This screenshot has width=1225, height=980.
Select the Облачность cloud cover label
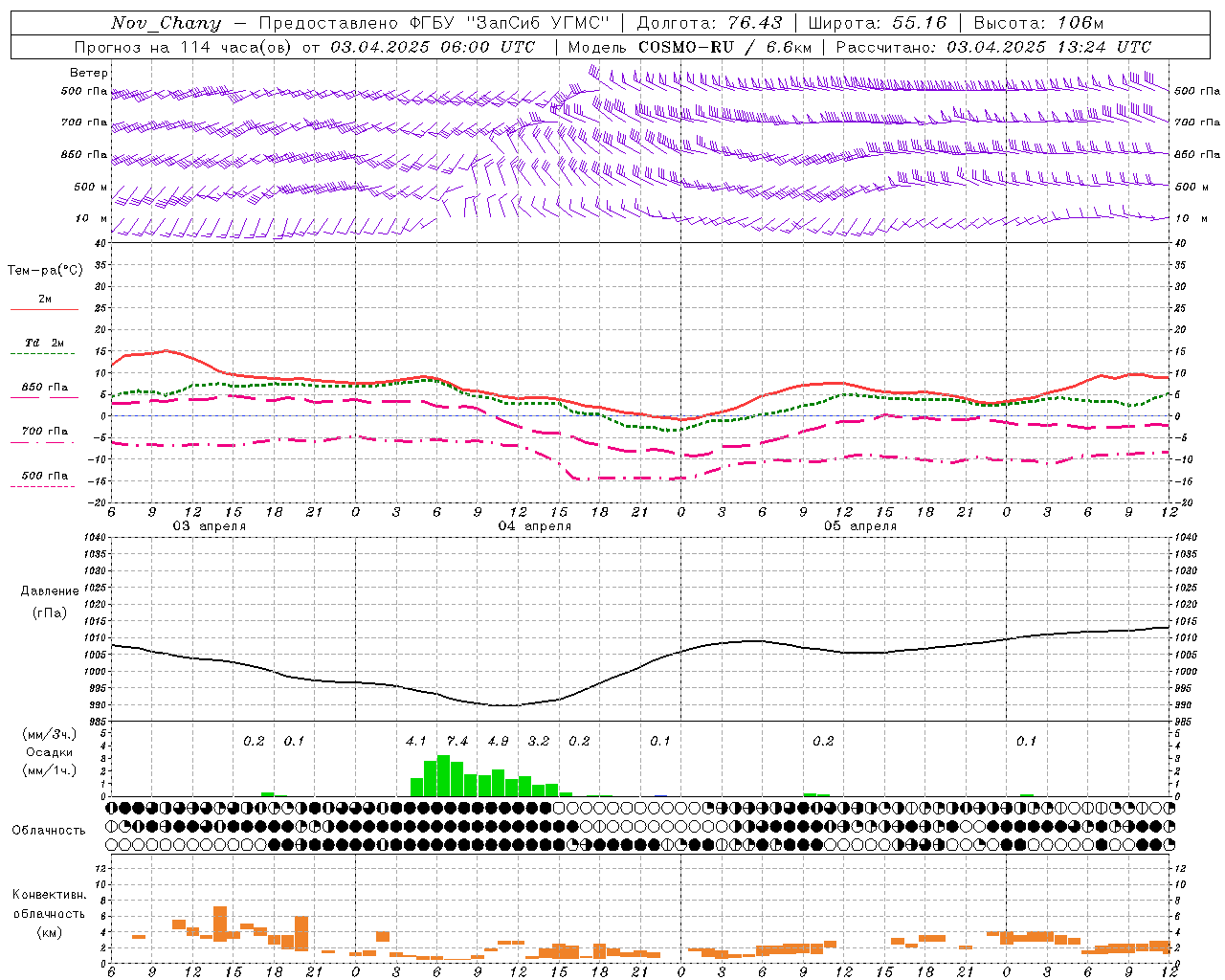pyautogui.click(x=49, y=830)
